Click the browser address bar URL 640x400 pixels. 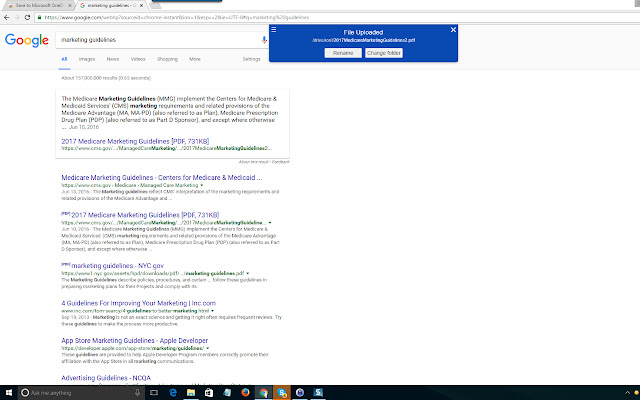(x=177, y=18)
